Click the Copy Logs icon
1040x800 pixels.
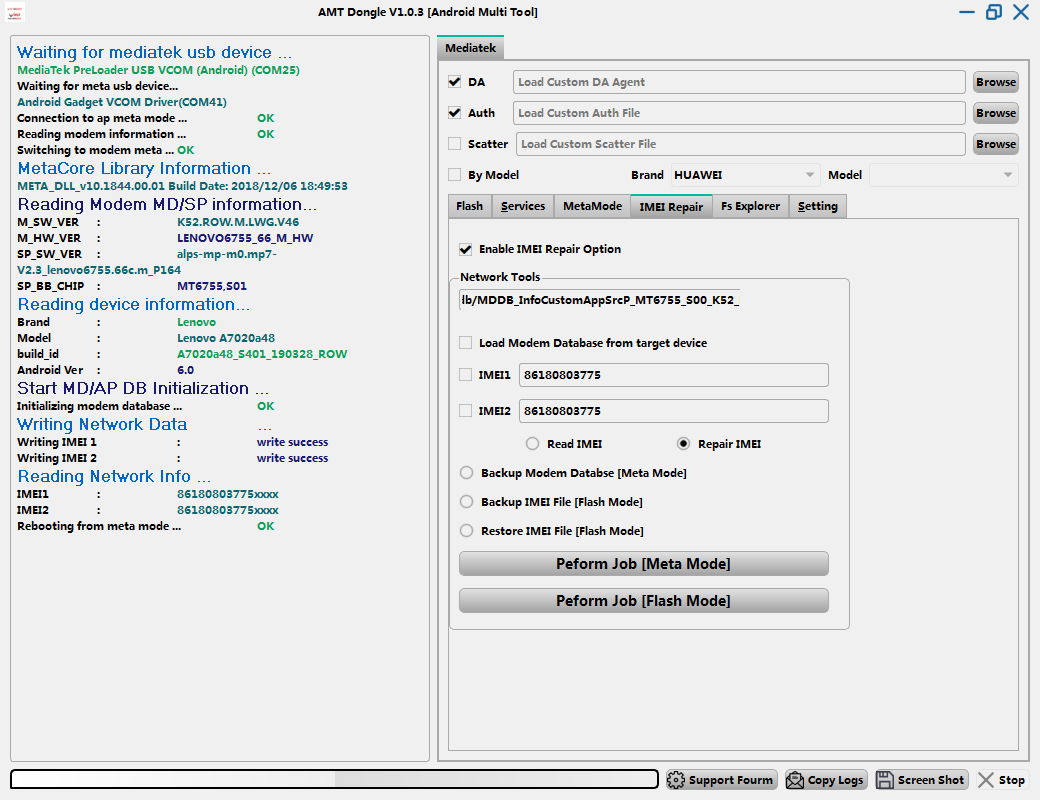(795, 780)
